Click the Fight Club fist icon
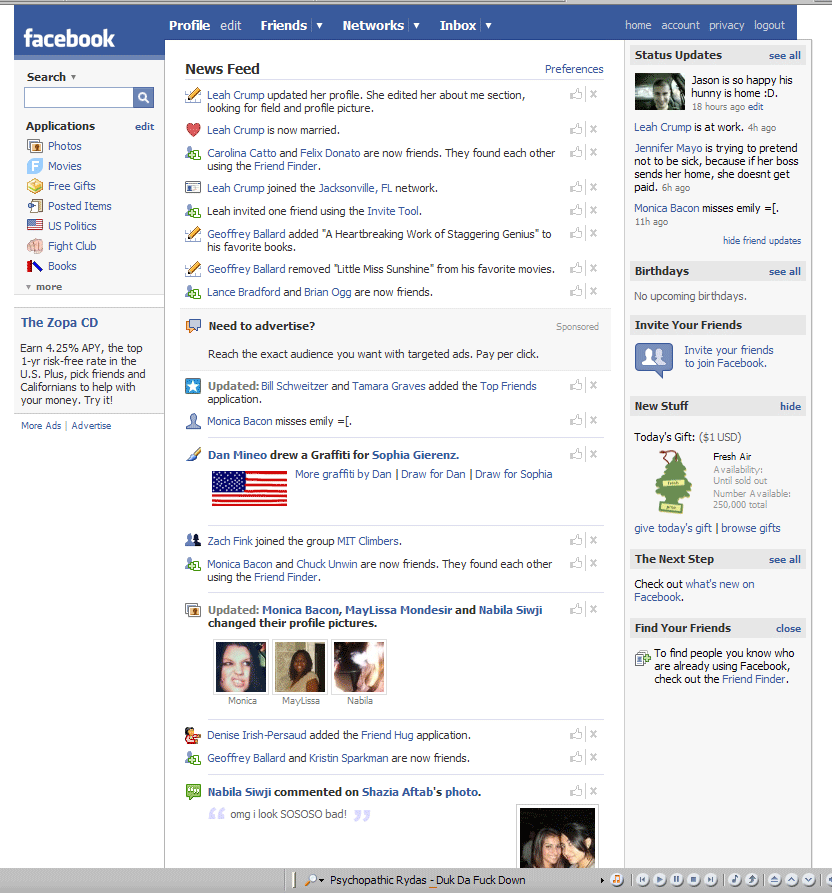Image resolution: width=832 pixels, height=893 pixels. (35, 246)
